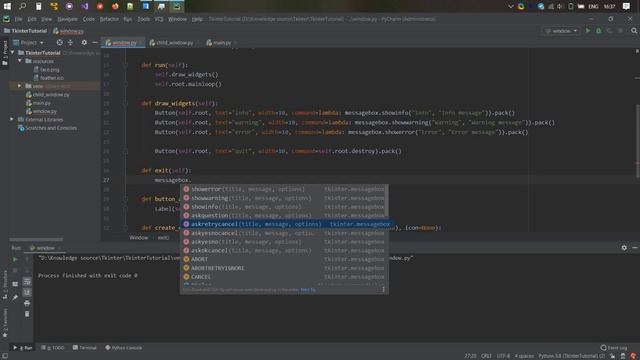This screenshot has height=360, width=640.
Task: Open face.png in project tree
Action: tap(46, 69)
